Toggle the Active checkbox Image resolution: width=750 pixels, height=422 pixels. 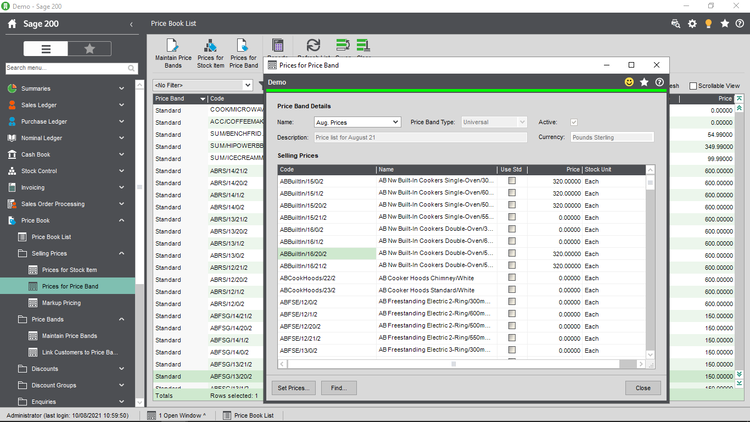pos(574,122)
